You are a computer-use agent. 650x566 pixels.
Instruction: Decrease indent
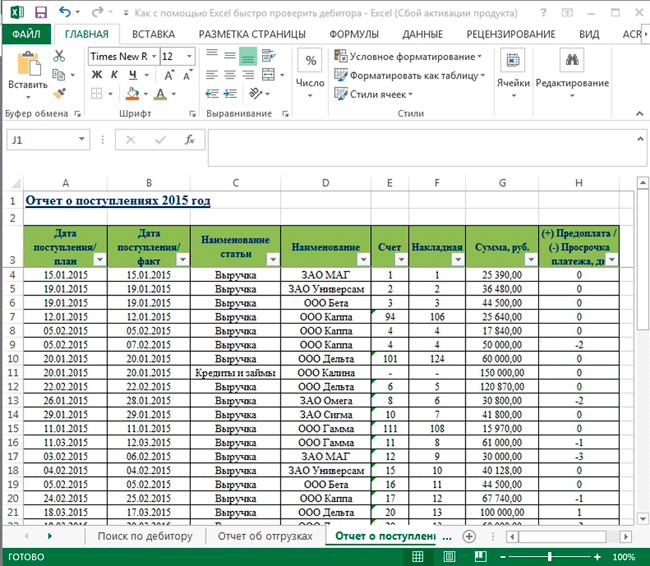pos(212,94)
